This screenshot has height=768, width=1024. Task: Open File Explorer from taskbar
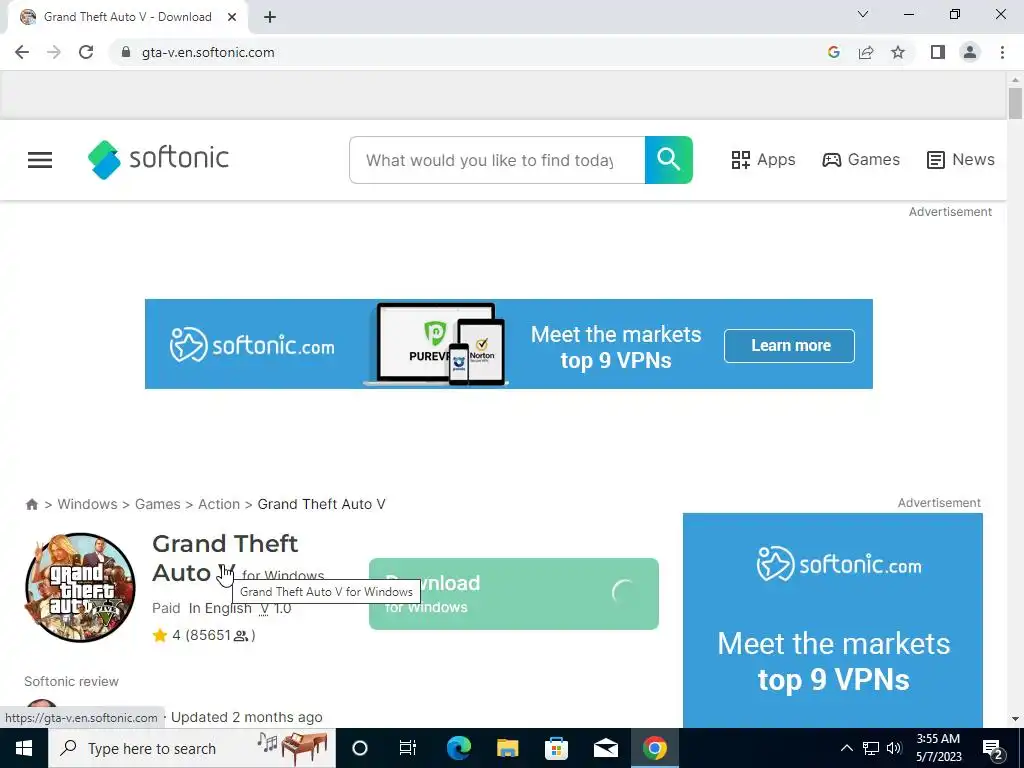tap(507, 748)
